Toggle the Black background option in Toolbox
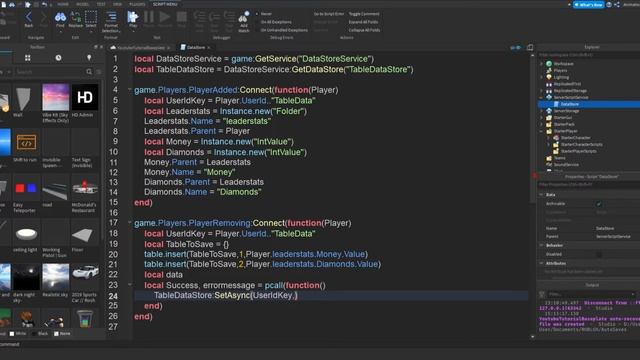This screenshot has width=640, height=360. coord(40,333)
